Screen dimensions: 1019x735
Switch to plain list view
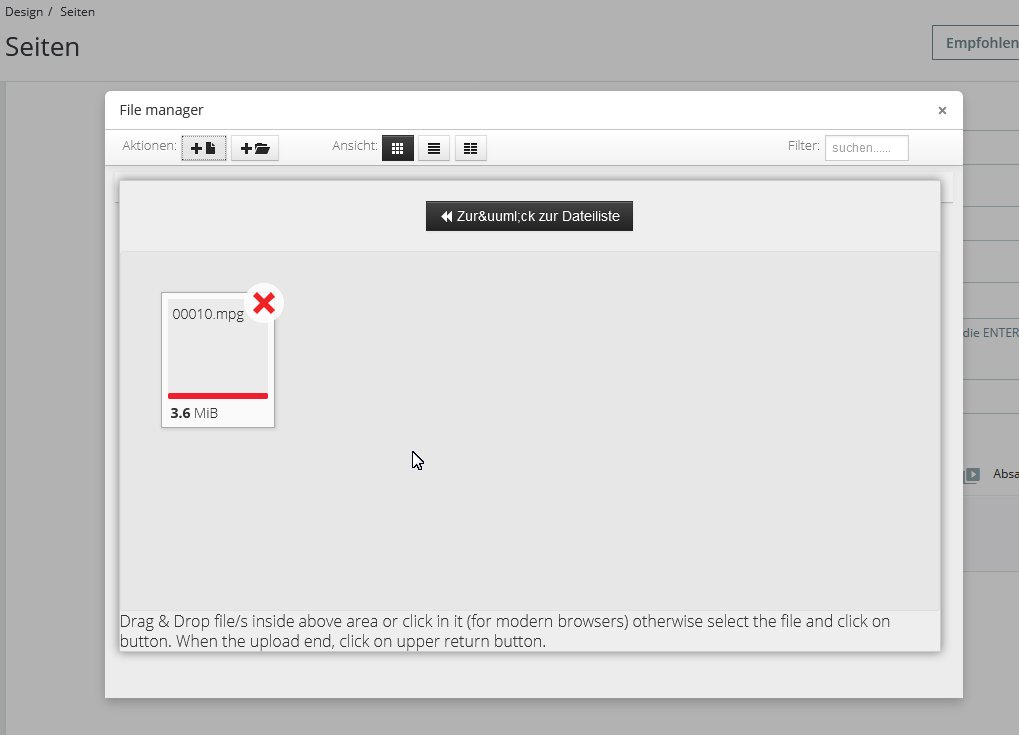(x=433, y=148)
